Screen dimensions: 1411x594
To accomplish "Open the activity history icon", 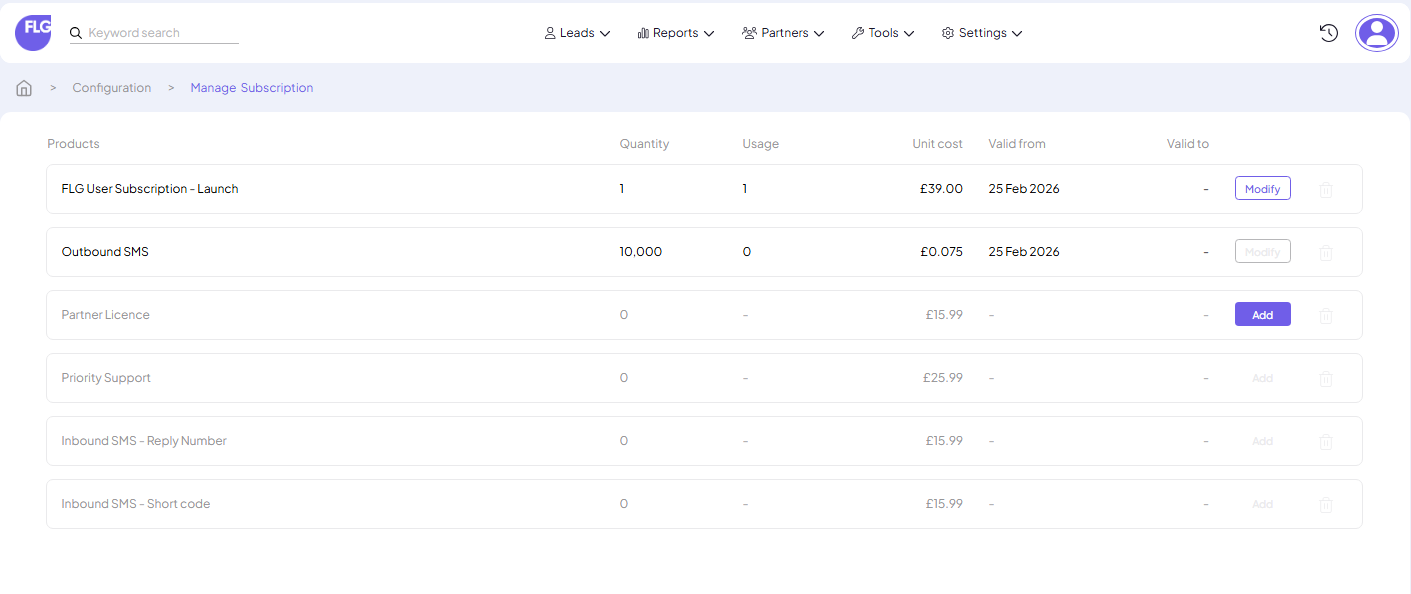I will coord(1328,32).
